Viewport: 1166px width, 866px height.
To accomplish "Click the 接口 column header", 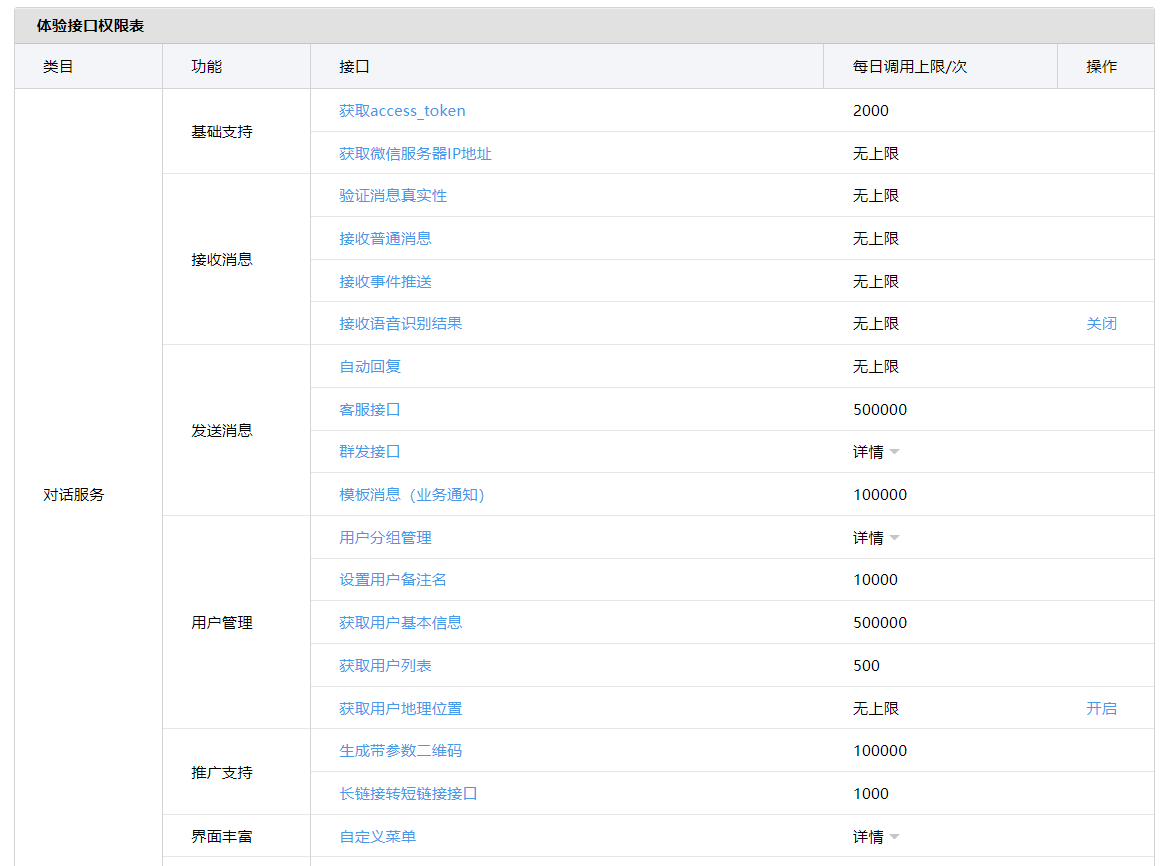I will pyautogui.click(x=354, y=66).
